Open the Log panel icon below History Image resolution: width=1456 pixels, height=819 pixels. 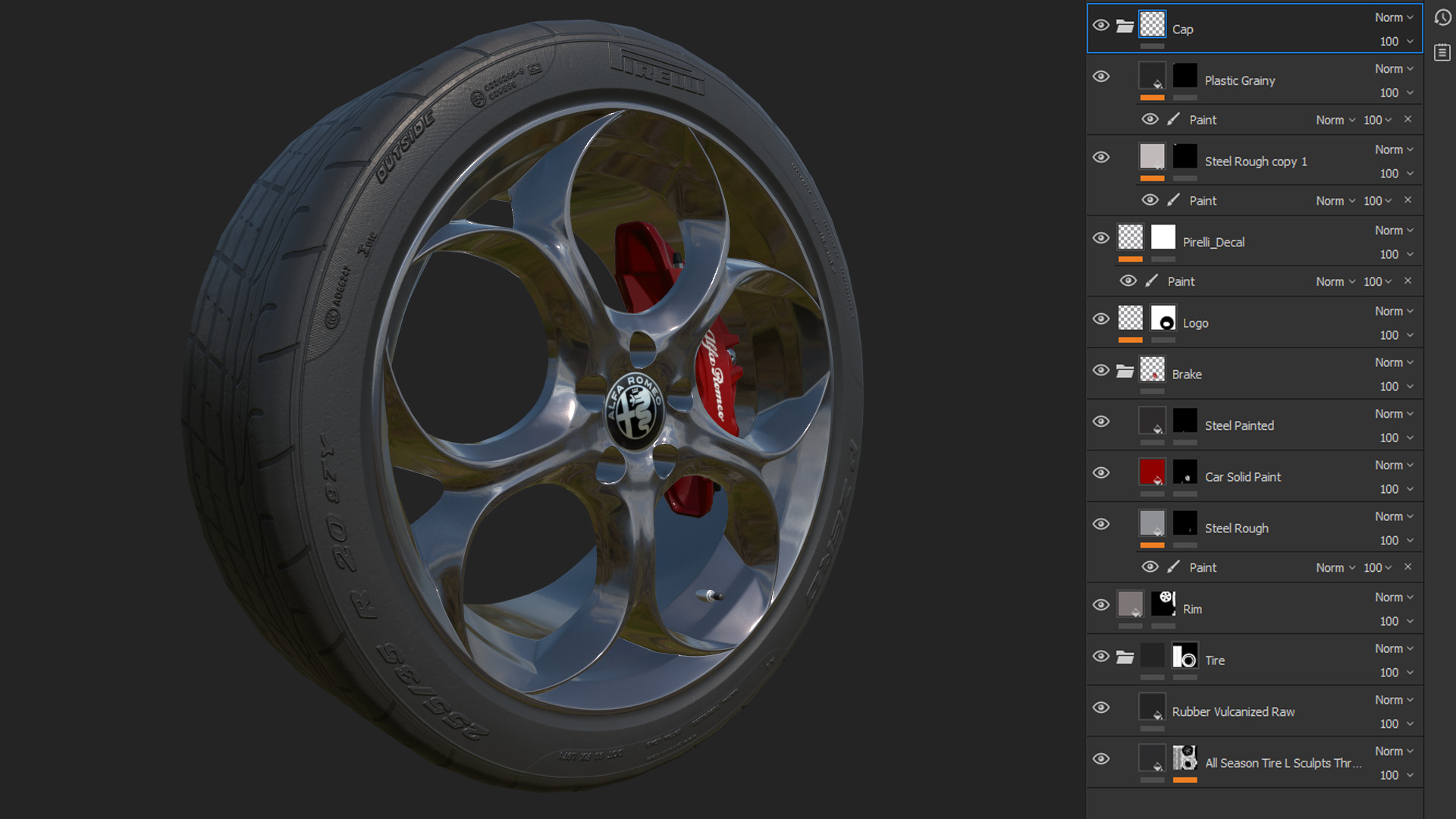(x=1442, y=52)
